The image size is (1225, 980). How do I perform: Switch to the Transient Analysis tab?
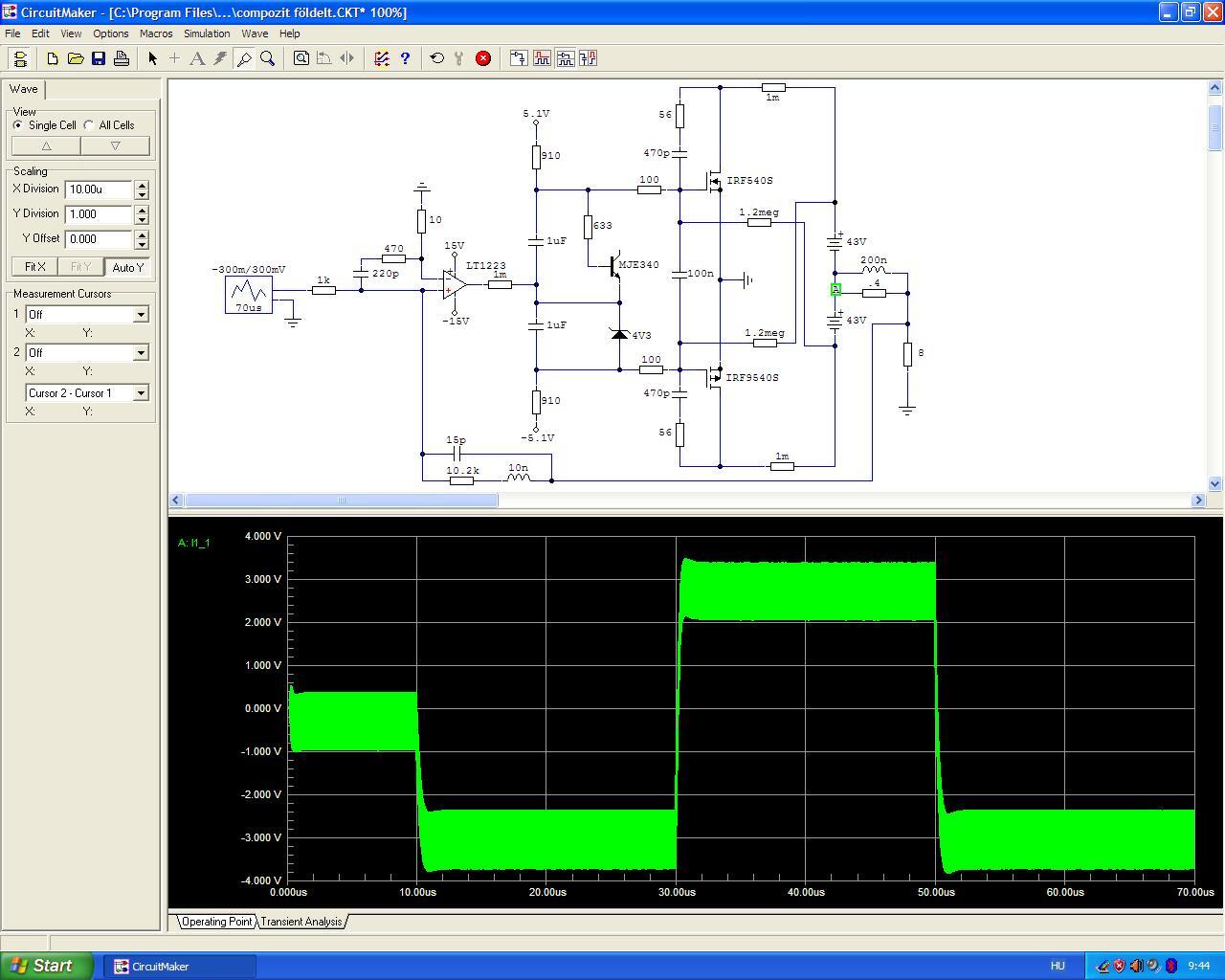(x=301, y=922)
